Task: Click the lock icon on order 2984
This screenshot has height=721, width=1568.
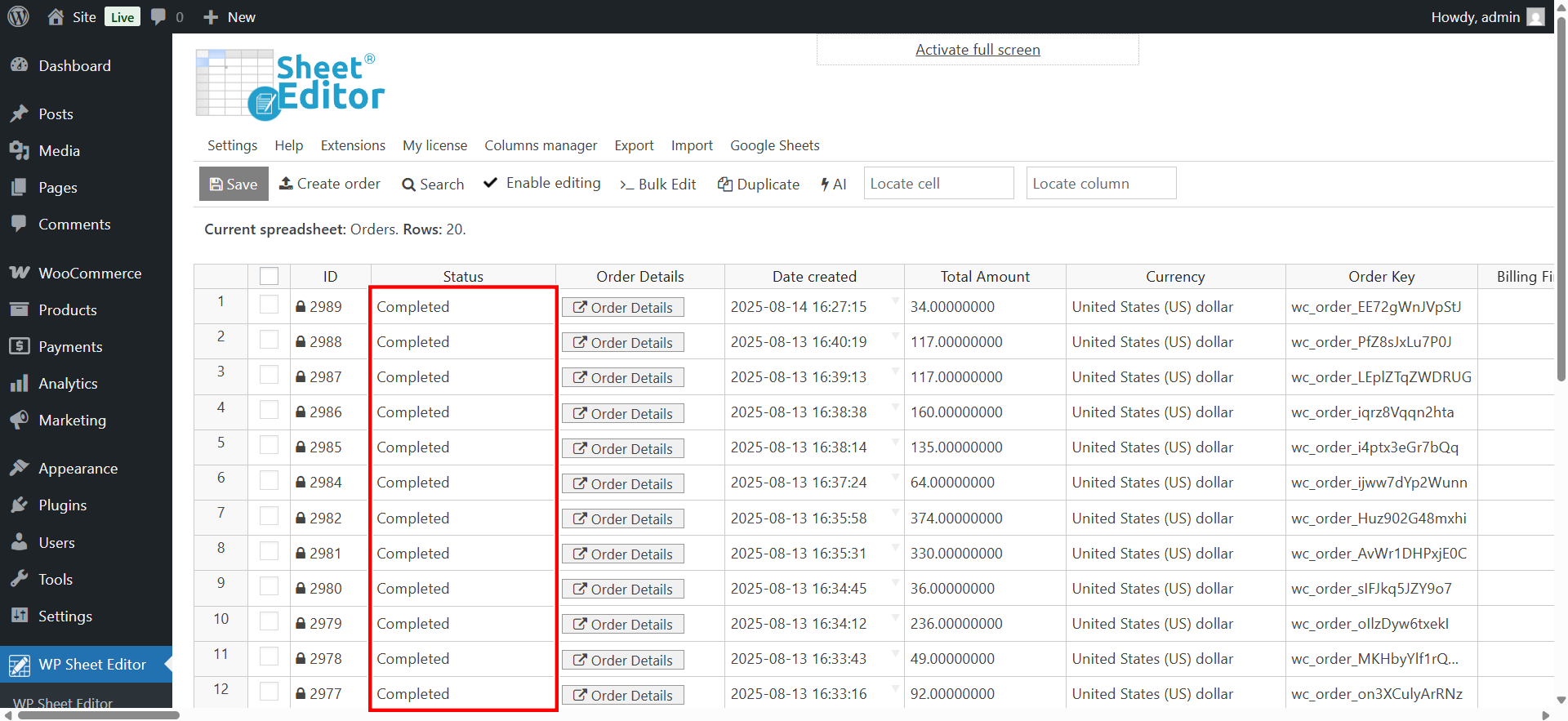Action: point(301,483)
